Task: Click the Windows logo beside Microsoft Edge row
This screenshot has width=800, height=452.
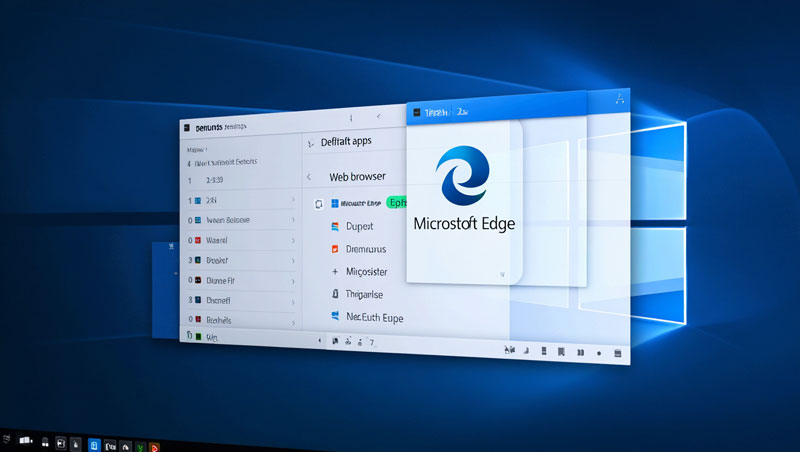Action: click(335, 204)
